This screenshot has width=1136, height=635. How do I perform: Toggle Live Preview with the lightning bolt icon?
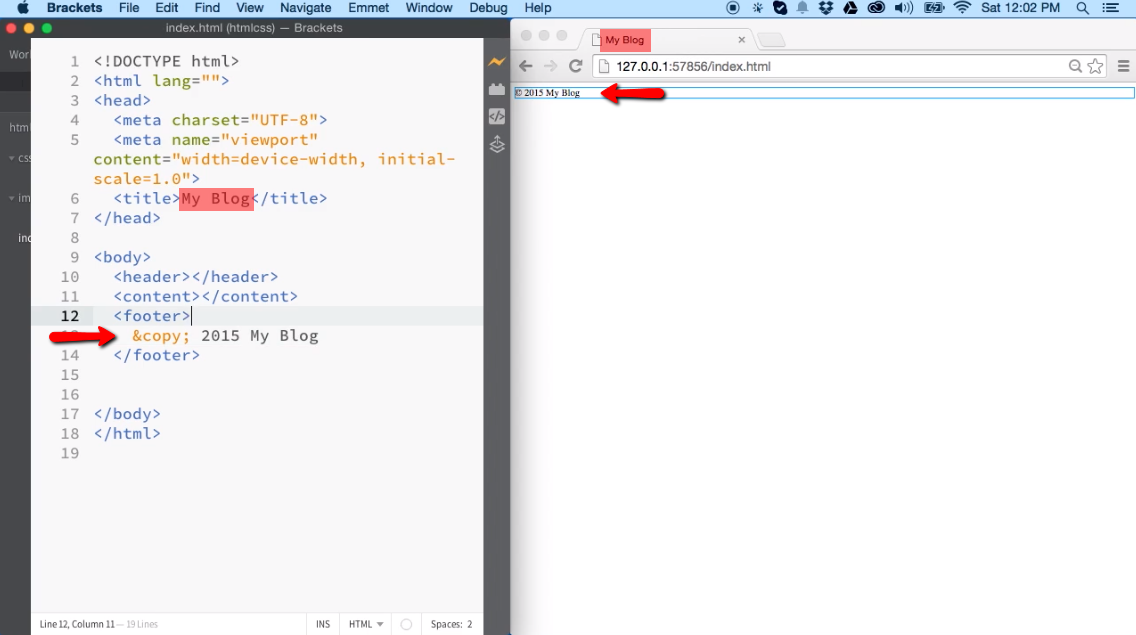pos(497,61)
